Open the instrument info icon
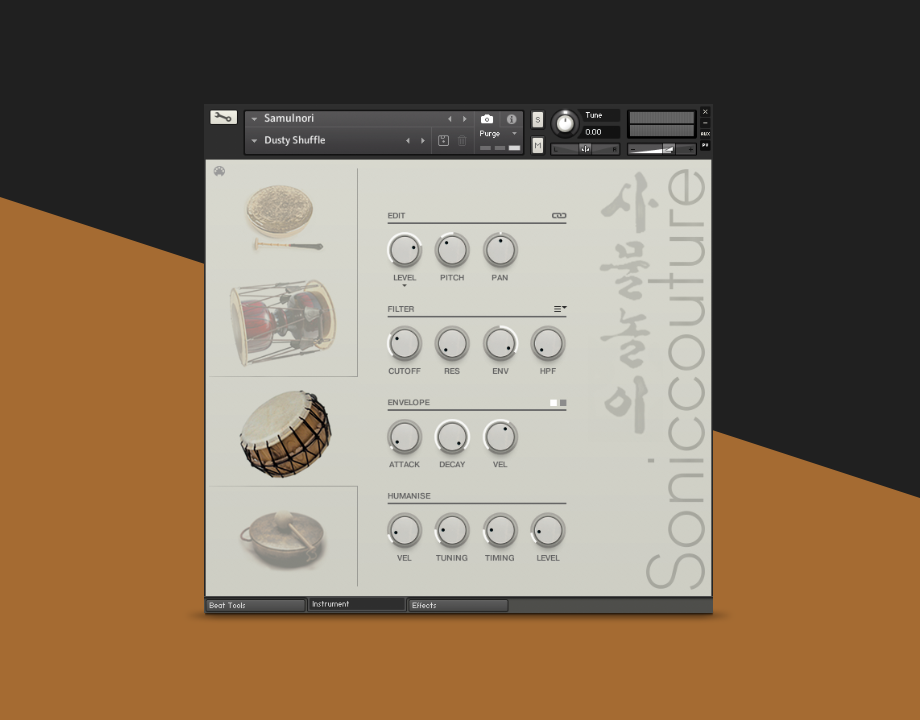This screenshot has height=720, width=920. [512, 119]
